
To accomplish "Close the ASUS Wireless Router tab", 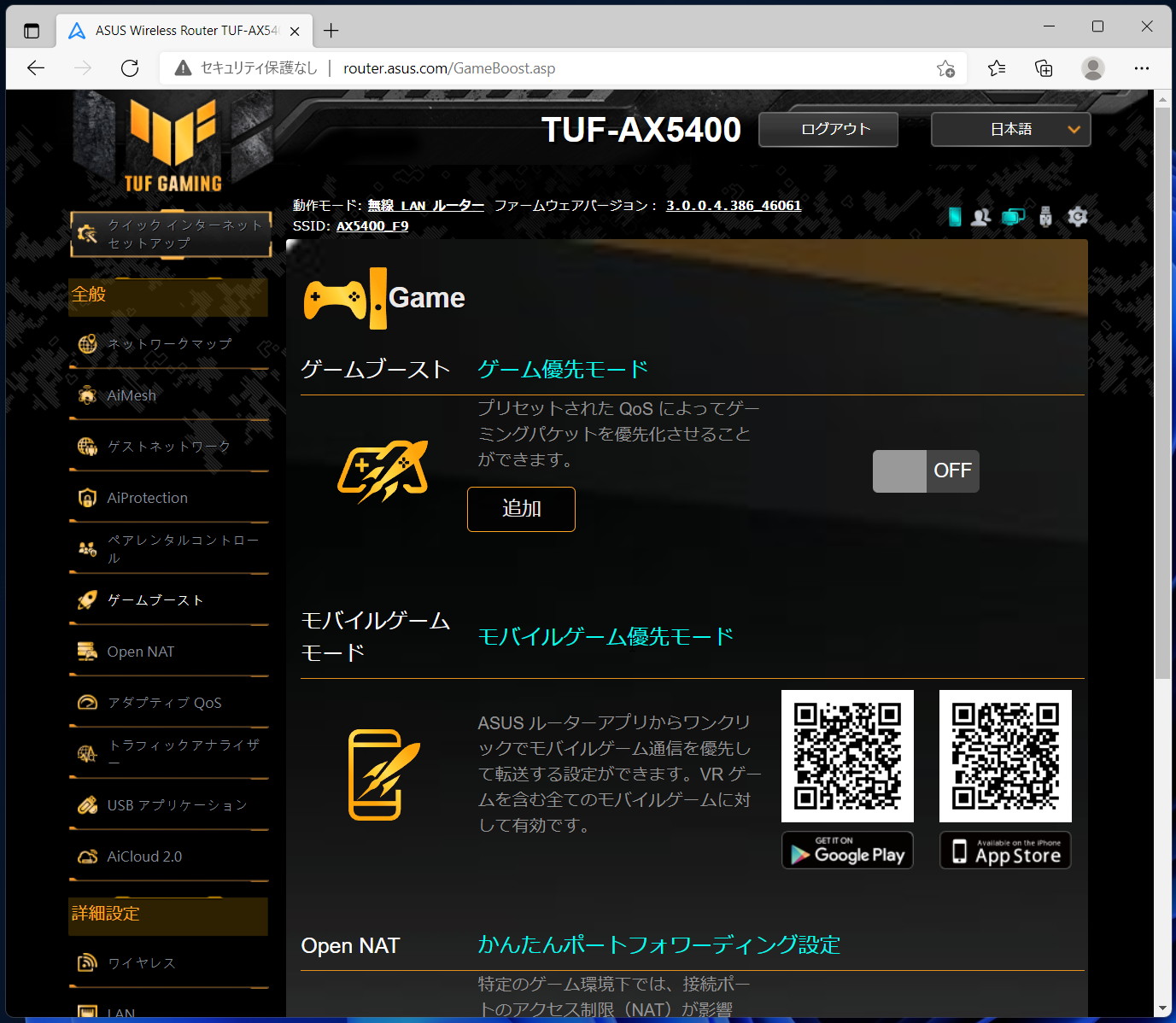I will tap(295, 31).
